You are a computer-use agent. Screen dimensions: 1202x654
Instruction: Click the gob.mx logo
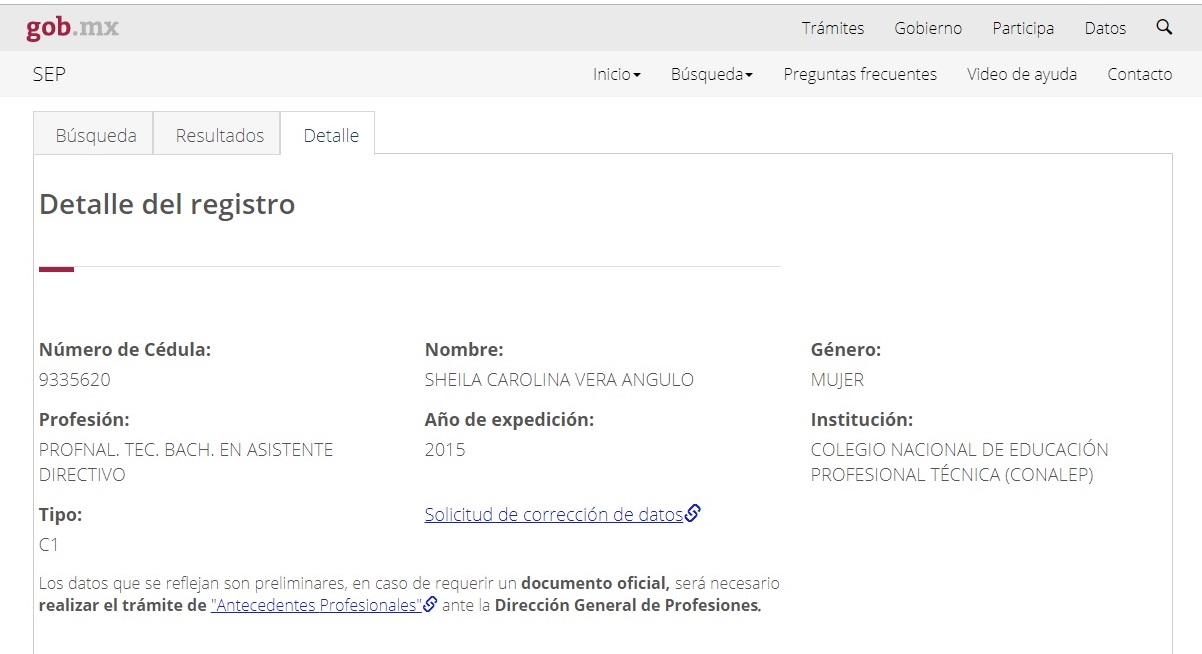coord(72,28)
